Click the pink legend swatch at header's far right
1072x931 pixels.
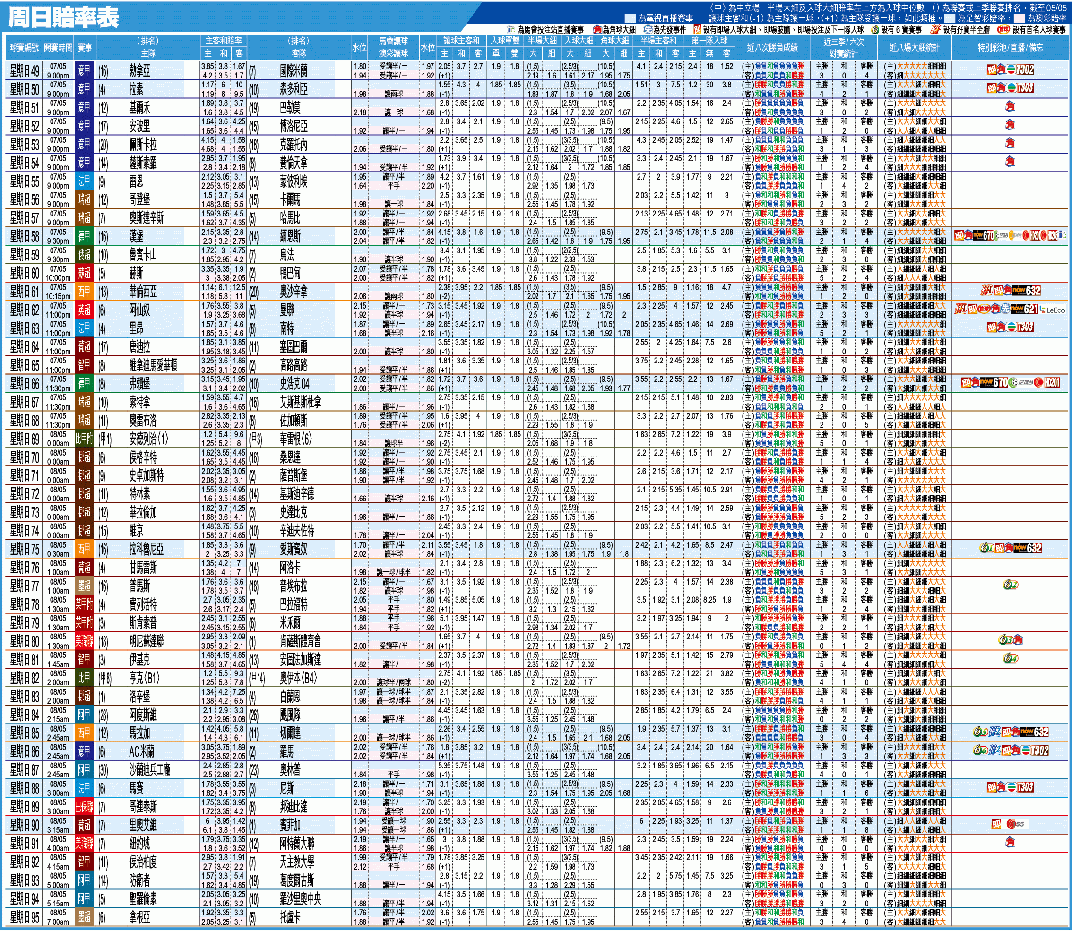pos(1019,18)
